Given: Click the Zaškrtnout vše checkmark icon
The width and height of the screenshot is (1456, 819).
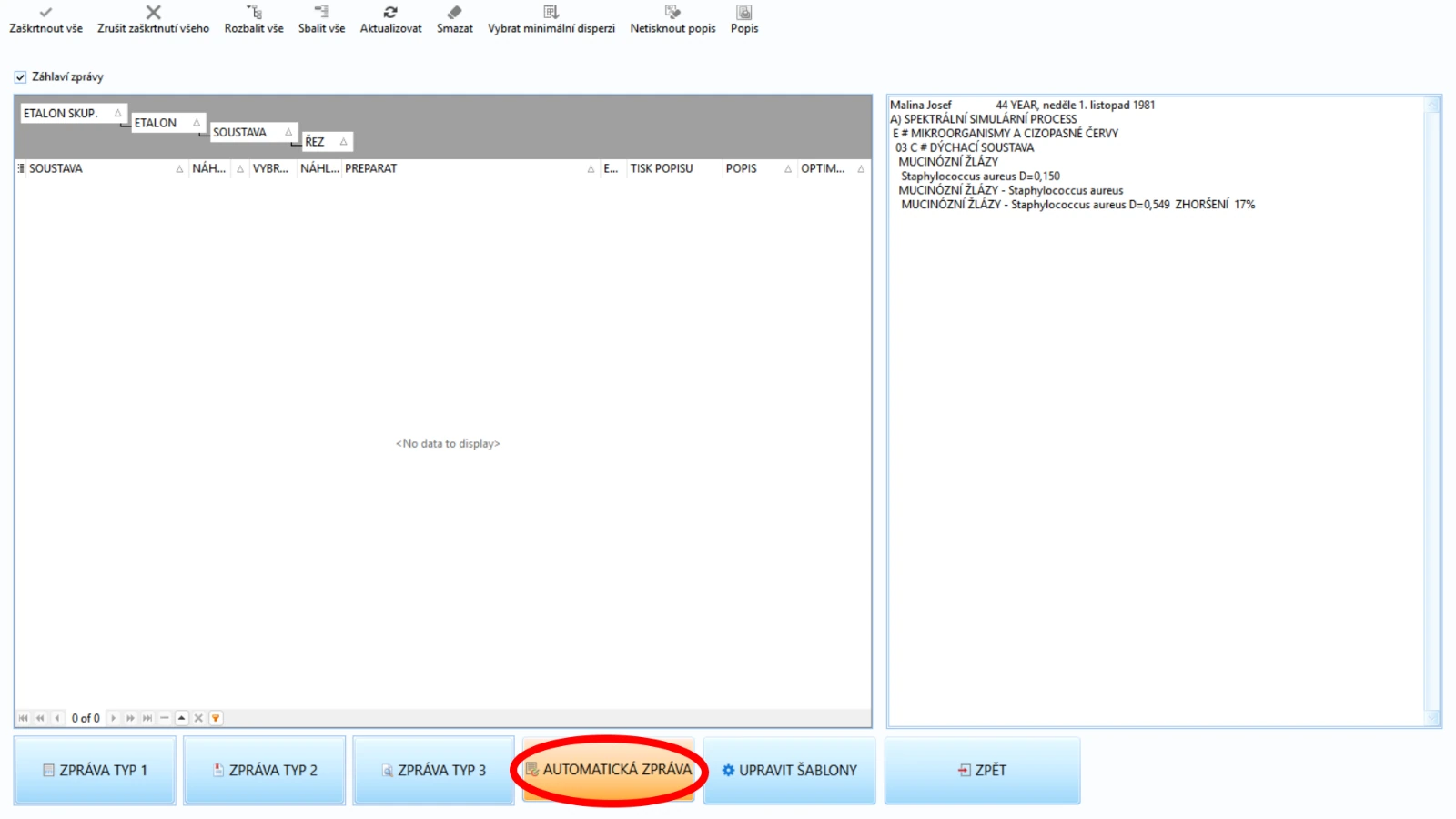Looking at the screenshot, I should pyautogui.click(x=45, y=12).
